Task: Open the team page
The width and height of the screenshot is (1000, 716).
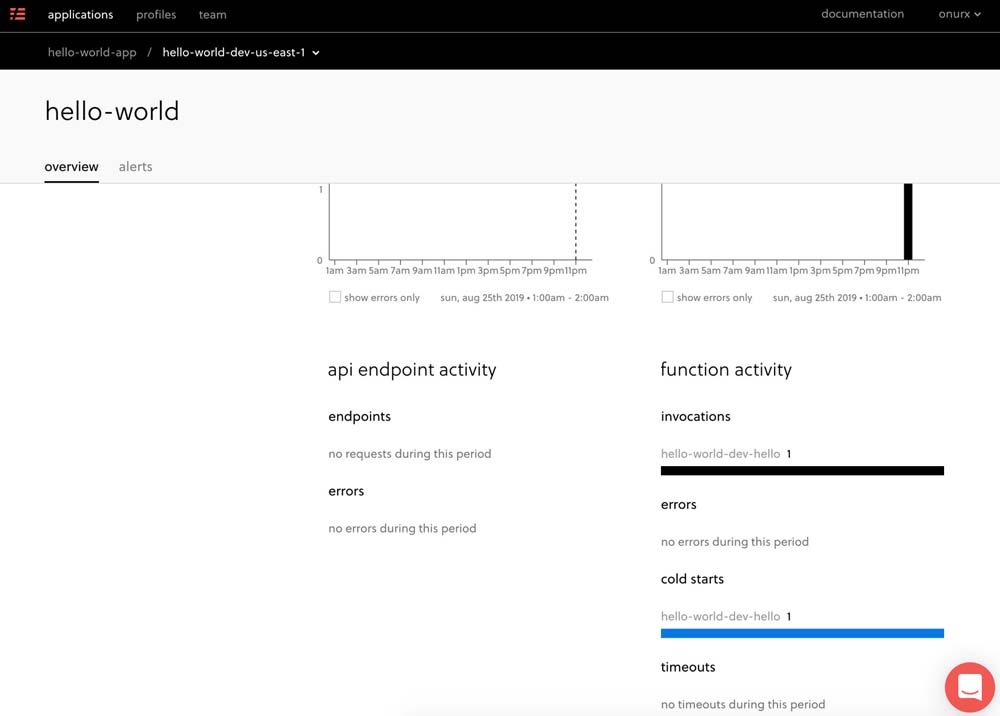Action: tap(212, 15)
